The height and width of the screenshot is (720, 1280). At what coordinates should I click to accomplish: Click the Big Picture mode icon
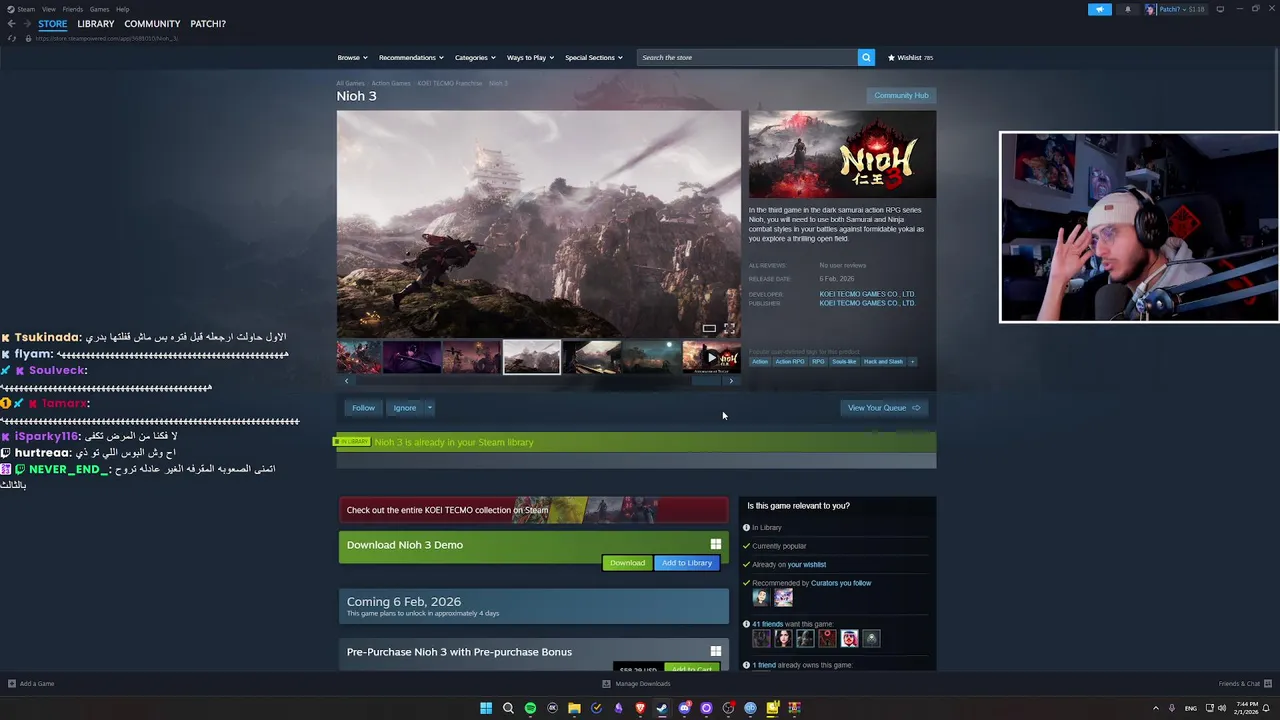[x=1220, y=9]
